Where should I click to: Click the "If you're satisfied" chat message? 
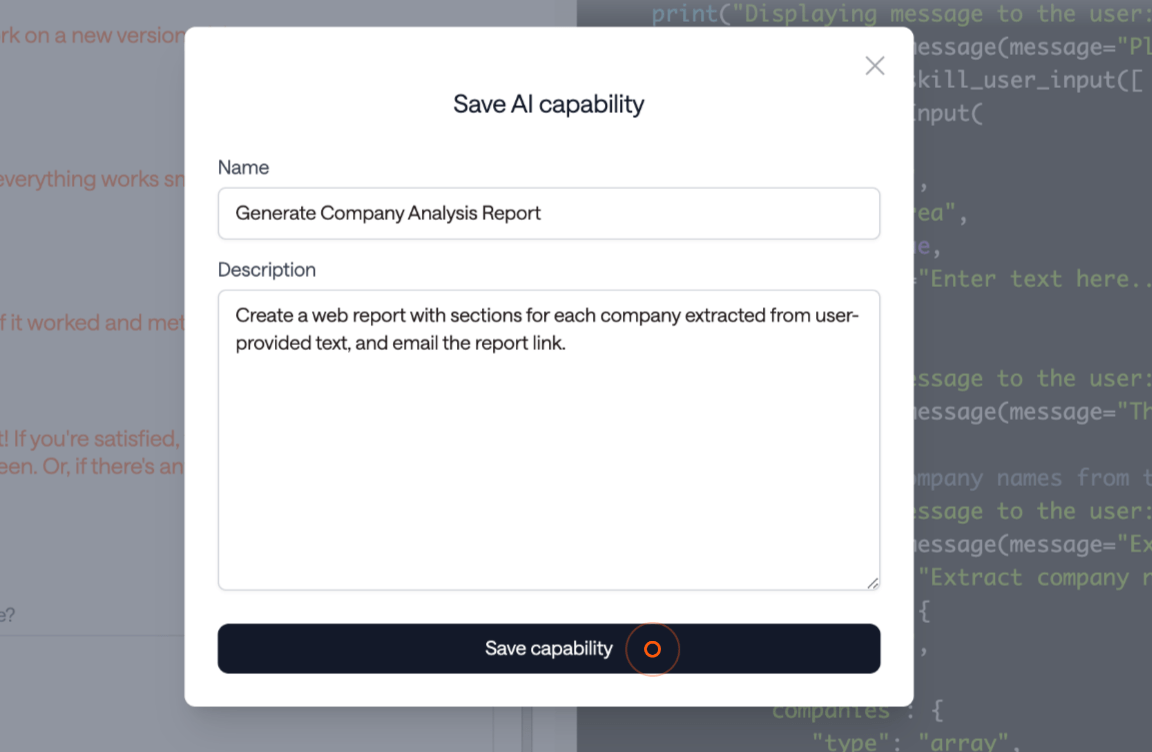92,440
